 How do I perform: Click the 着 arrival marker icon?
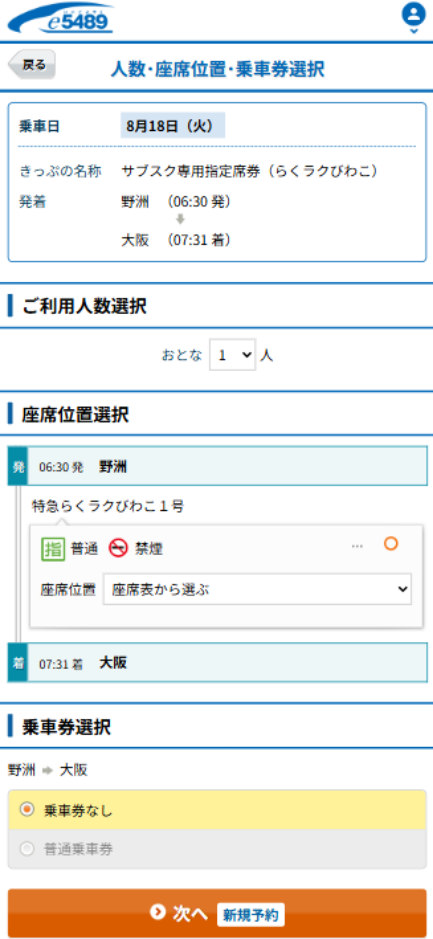coord(17,662)
